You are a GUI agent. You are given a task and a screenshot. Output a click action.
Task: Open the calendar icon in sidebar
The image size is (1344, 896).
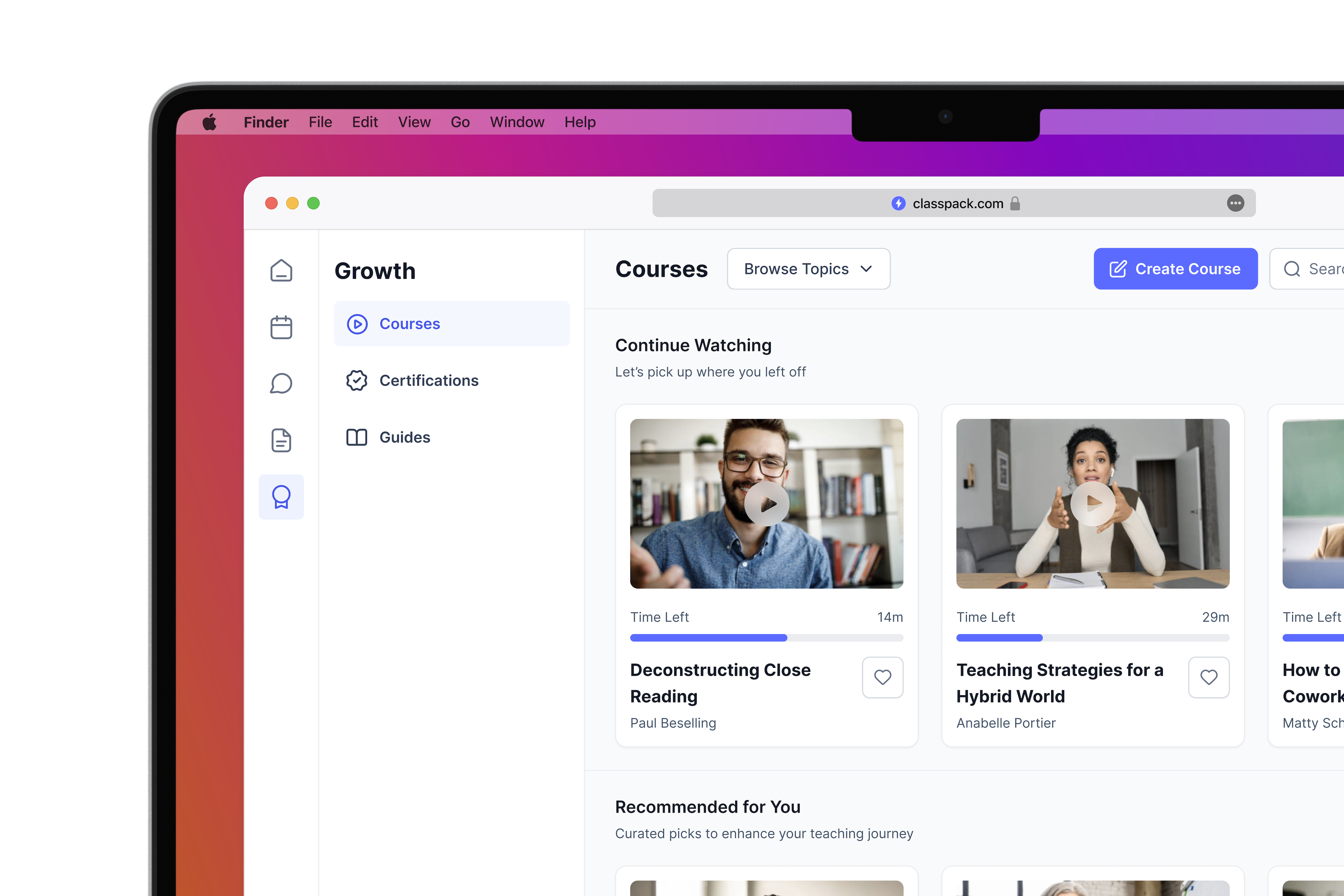(281, 327)
